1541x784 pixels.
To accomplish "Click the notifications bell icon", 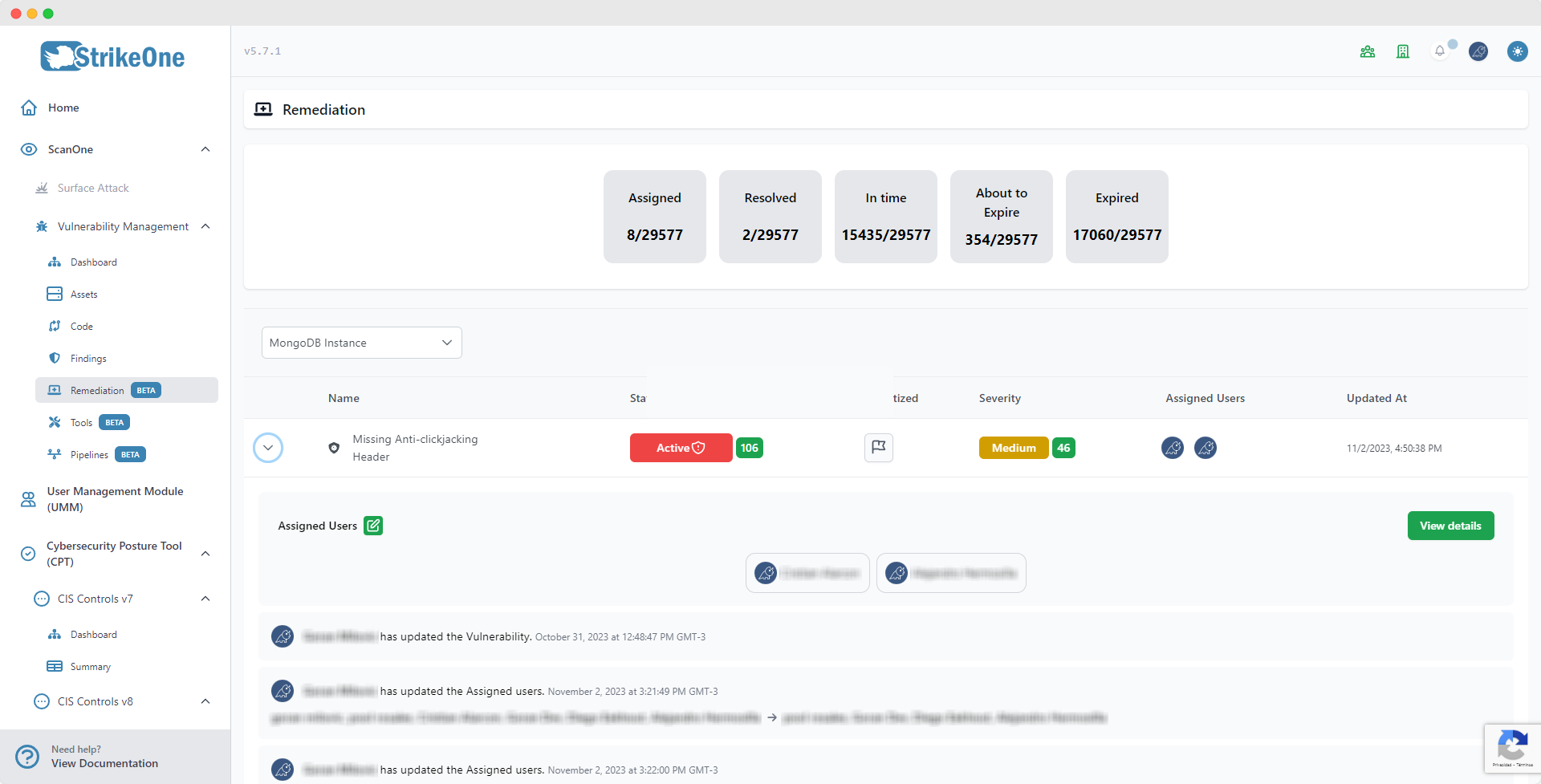I will coord(1439,51).
